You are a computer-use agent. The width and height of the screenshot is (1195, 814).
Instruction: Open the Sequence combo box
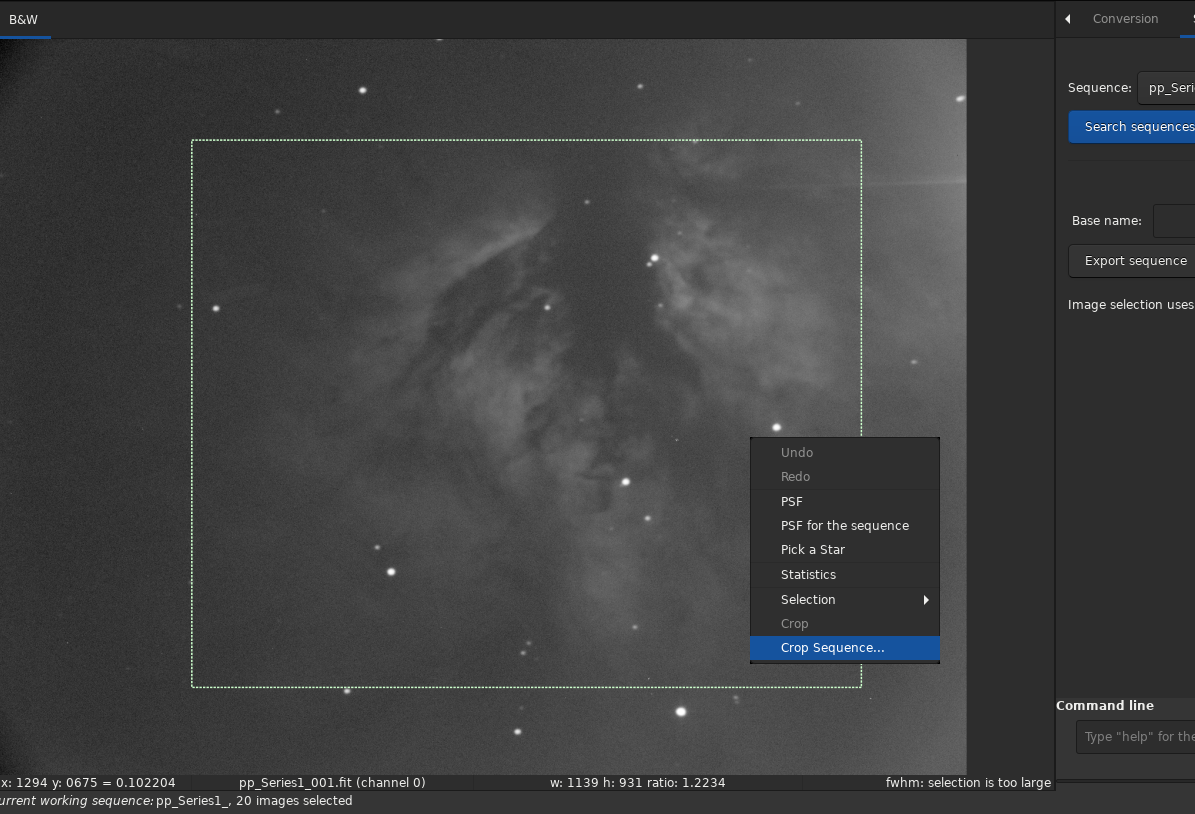(x=1166, y=88)
